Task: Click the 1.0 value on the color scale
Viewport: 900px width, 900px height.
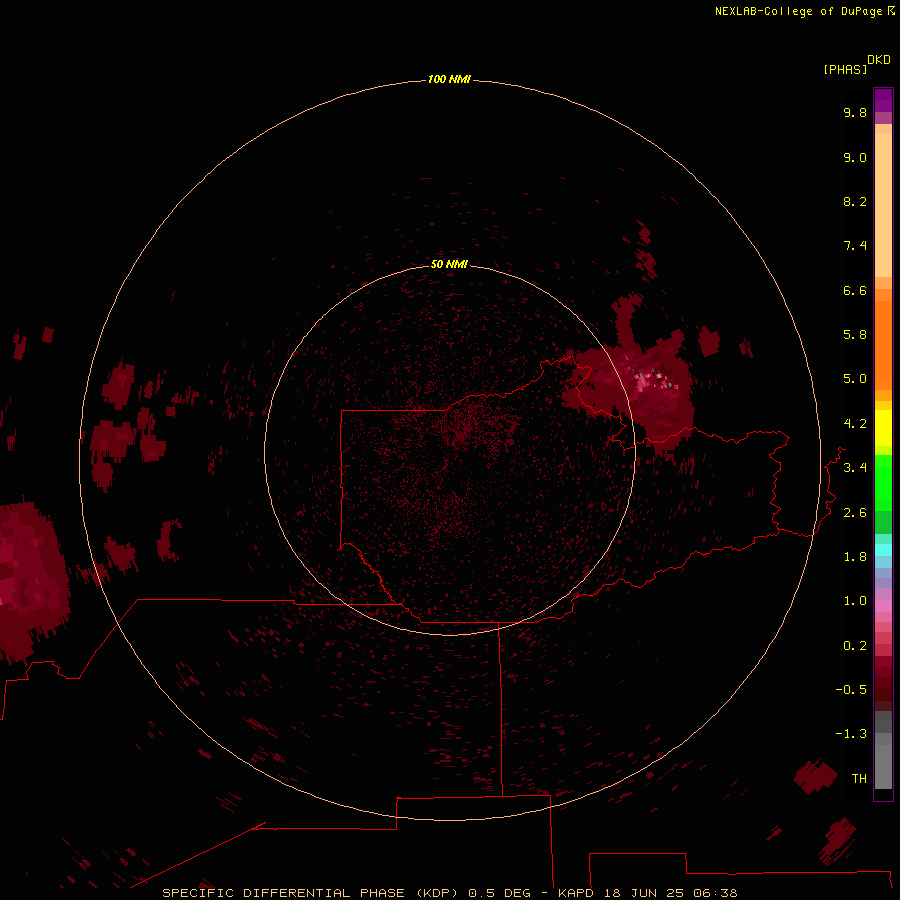Action: [x=855, y=601]
